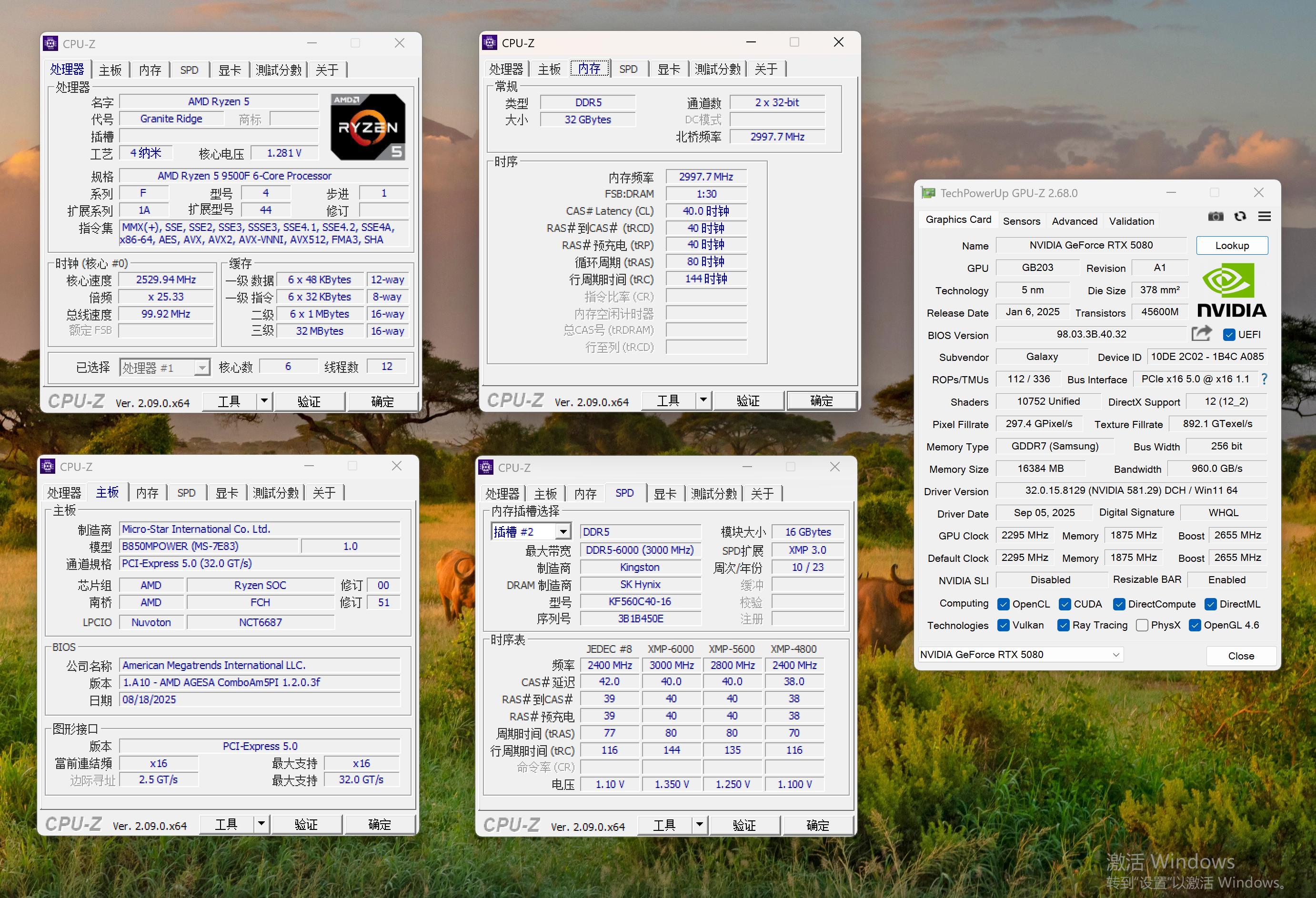The image size is (1316, 898).
Task: Open the tools dropdown arrow in processor window
Action: click(264, 401)
